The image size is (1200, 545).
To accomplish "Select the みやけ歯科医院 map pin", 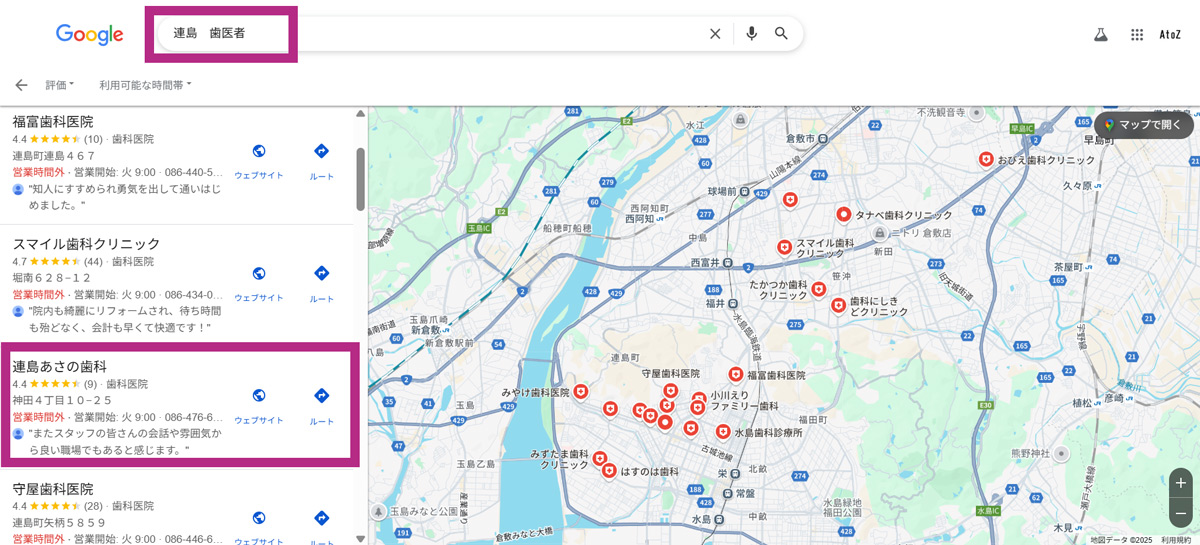I will coord(580,393).
